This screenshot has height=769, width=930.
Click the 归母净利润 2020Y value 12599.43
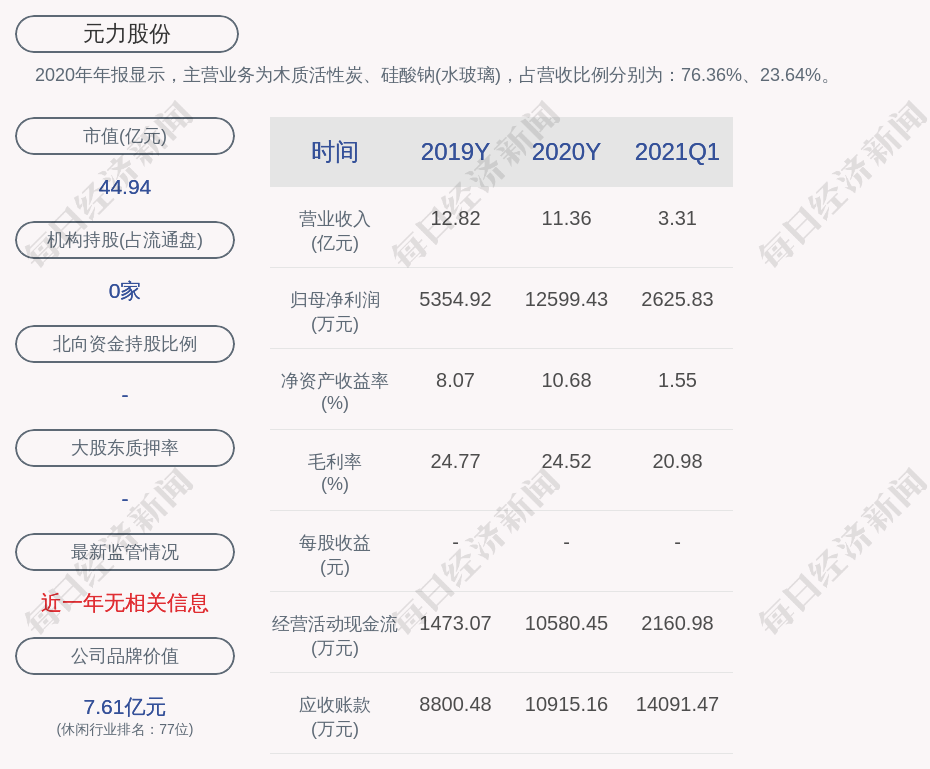tap(566, 299)
